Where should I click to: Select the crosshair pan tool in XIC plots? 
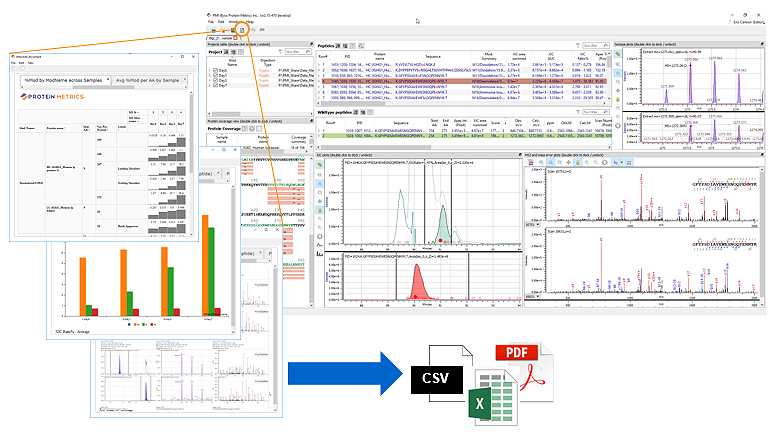coord(320,201)
